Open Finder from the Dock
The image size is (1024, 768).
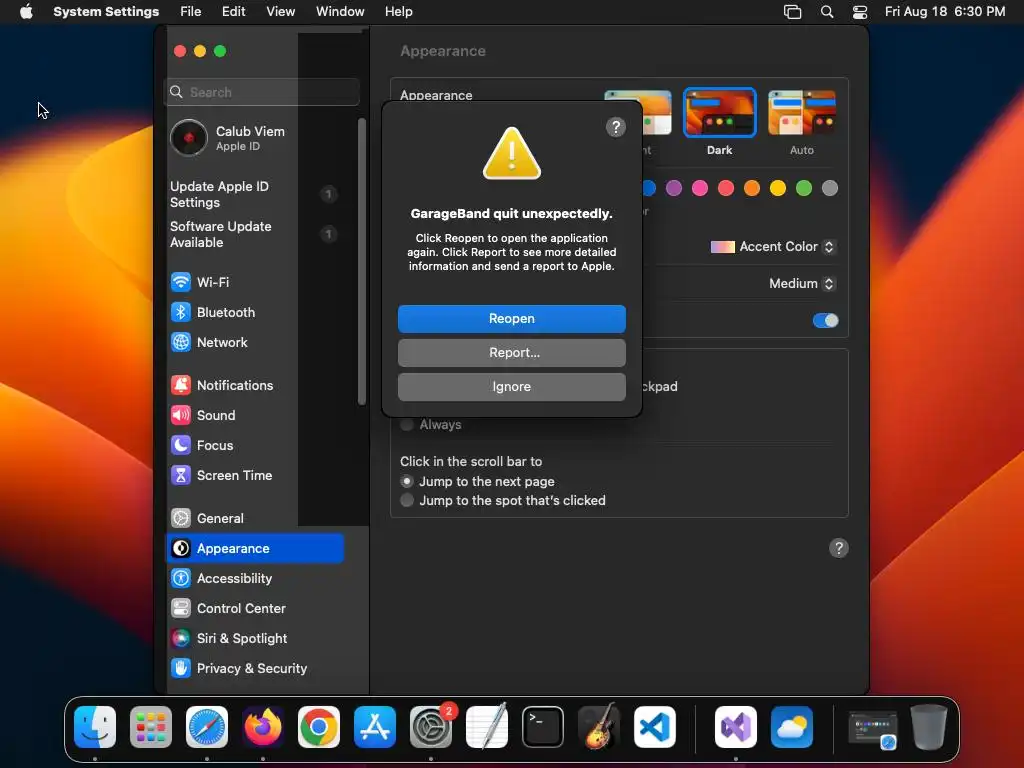pos(95,727)
